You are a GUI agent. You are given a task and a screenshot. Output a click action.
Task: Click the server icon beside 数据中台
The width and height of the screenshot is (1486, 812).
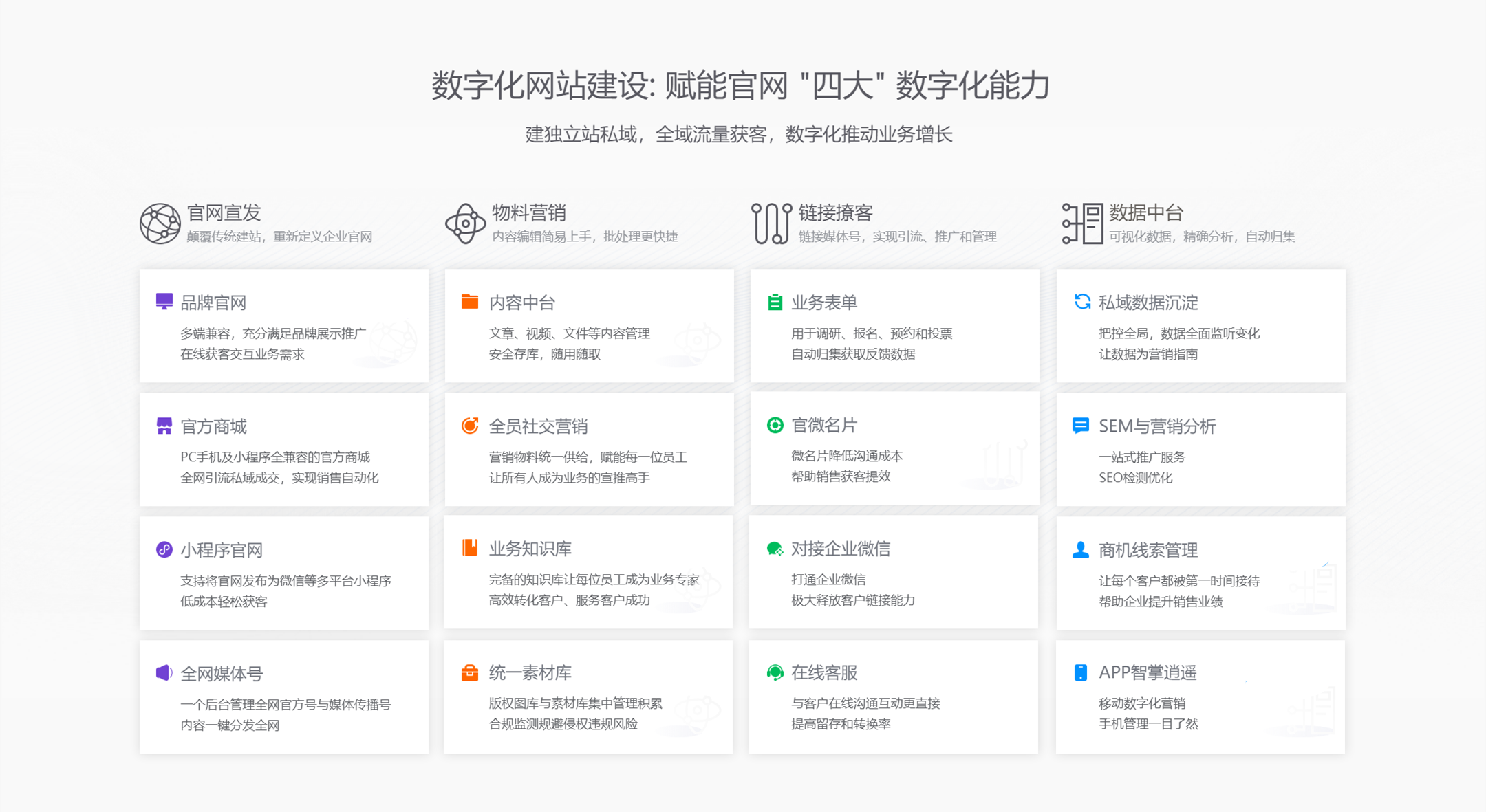coord(1082,223)
